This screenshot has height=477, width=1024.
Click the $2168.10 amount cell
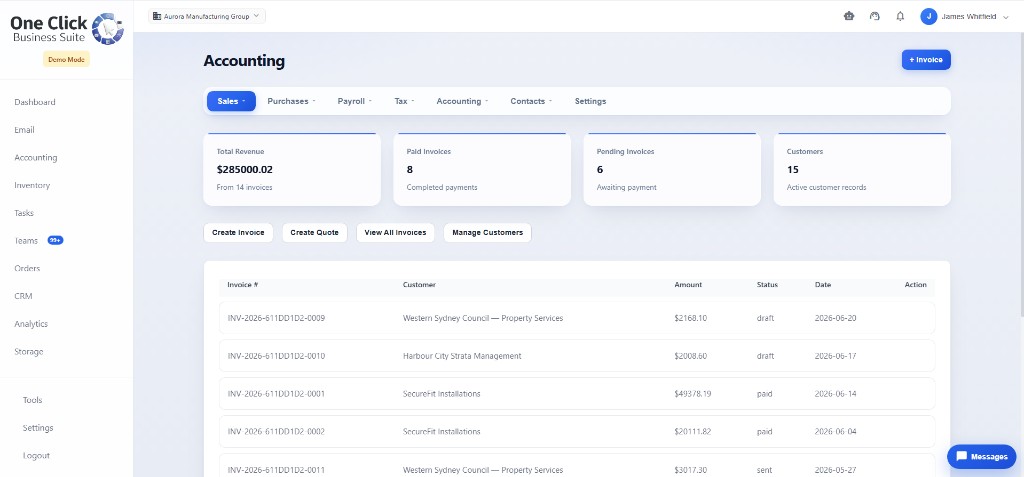pos(690,318)
